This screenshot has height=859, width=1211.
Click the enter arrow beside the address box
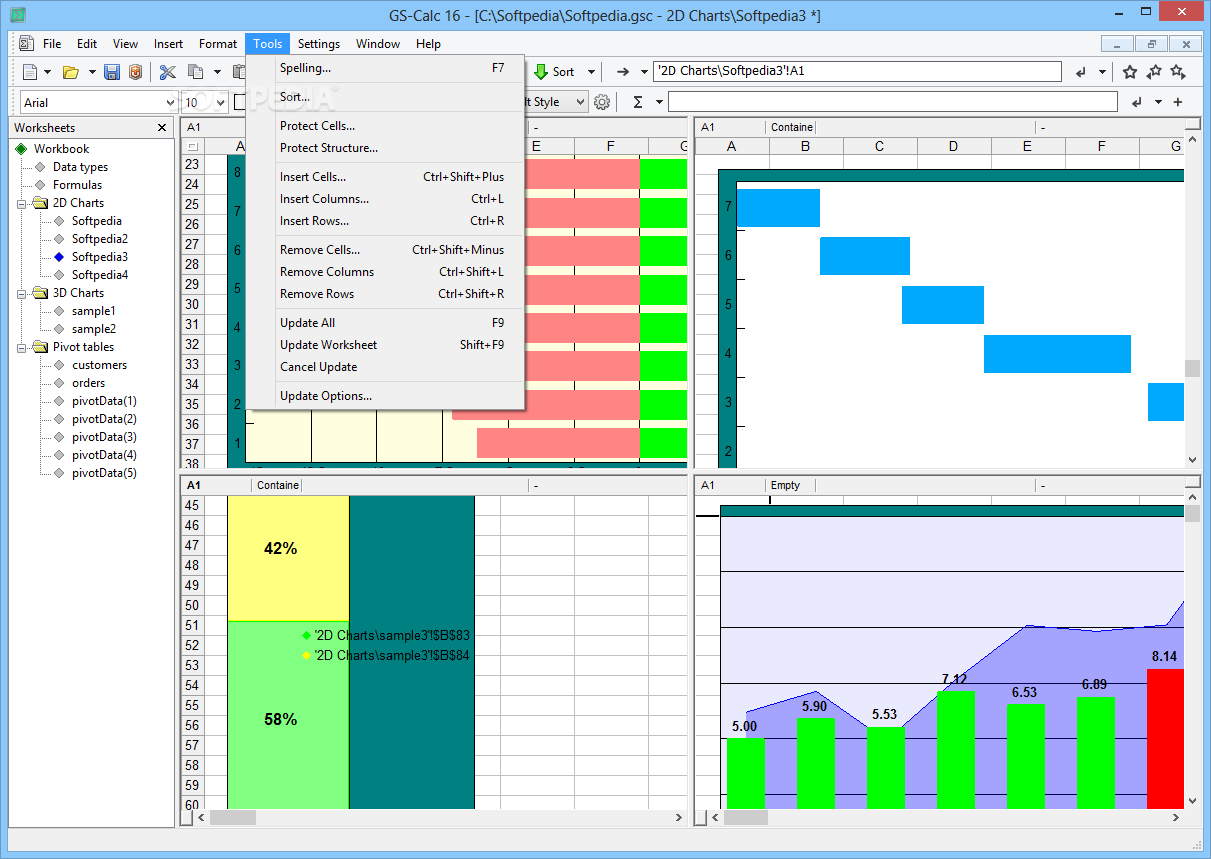tap(1081, 72)
